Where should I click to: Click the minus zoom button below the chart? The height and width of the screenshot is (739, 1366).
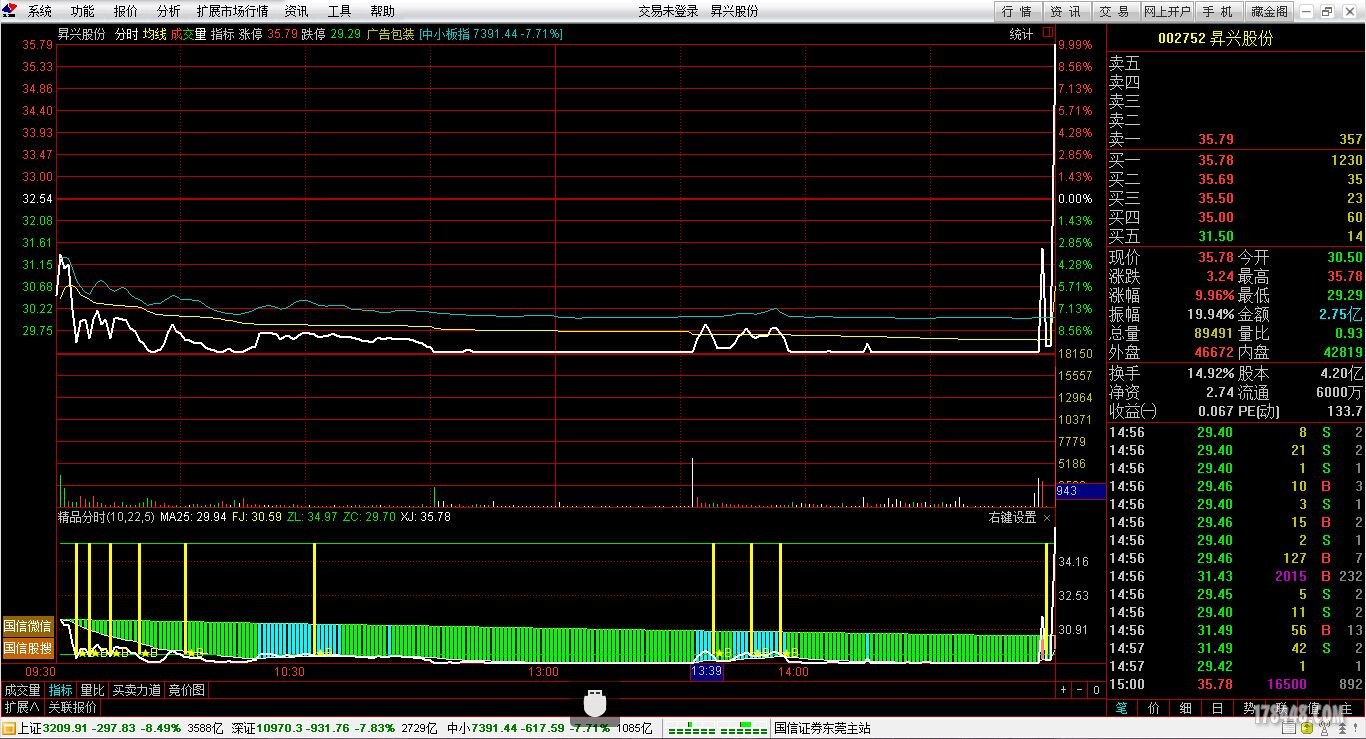(x=1079, y=690)
